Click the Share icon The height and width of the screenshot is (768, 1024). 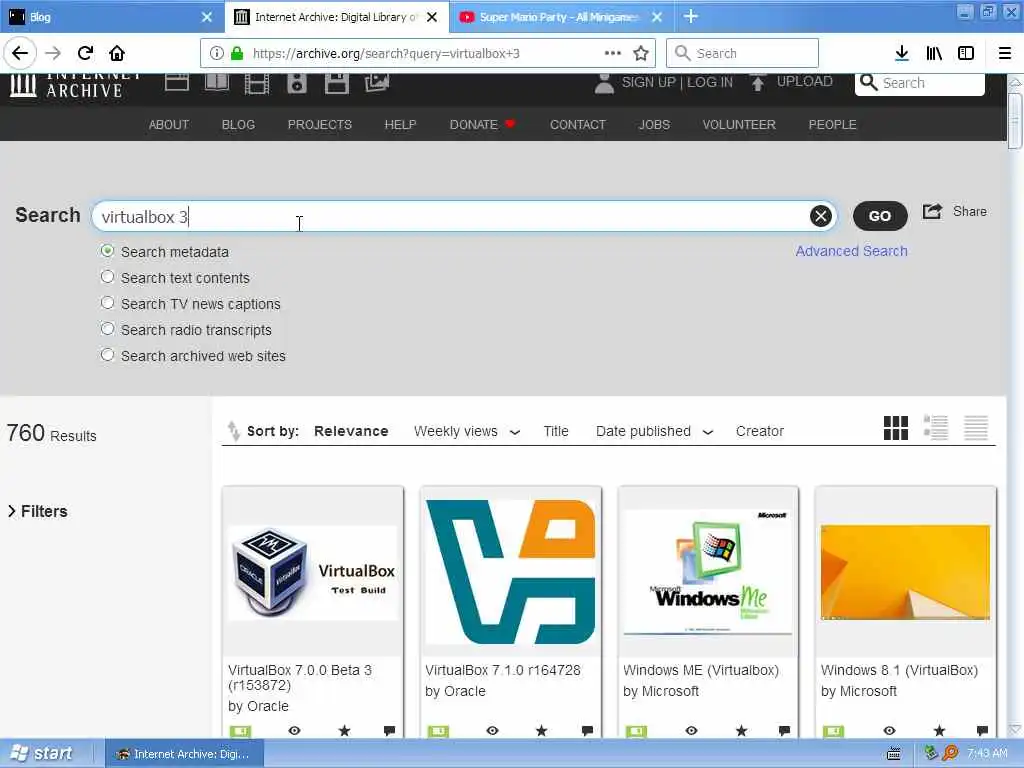932,212
